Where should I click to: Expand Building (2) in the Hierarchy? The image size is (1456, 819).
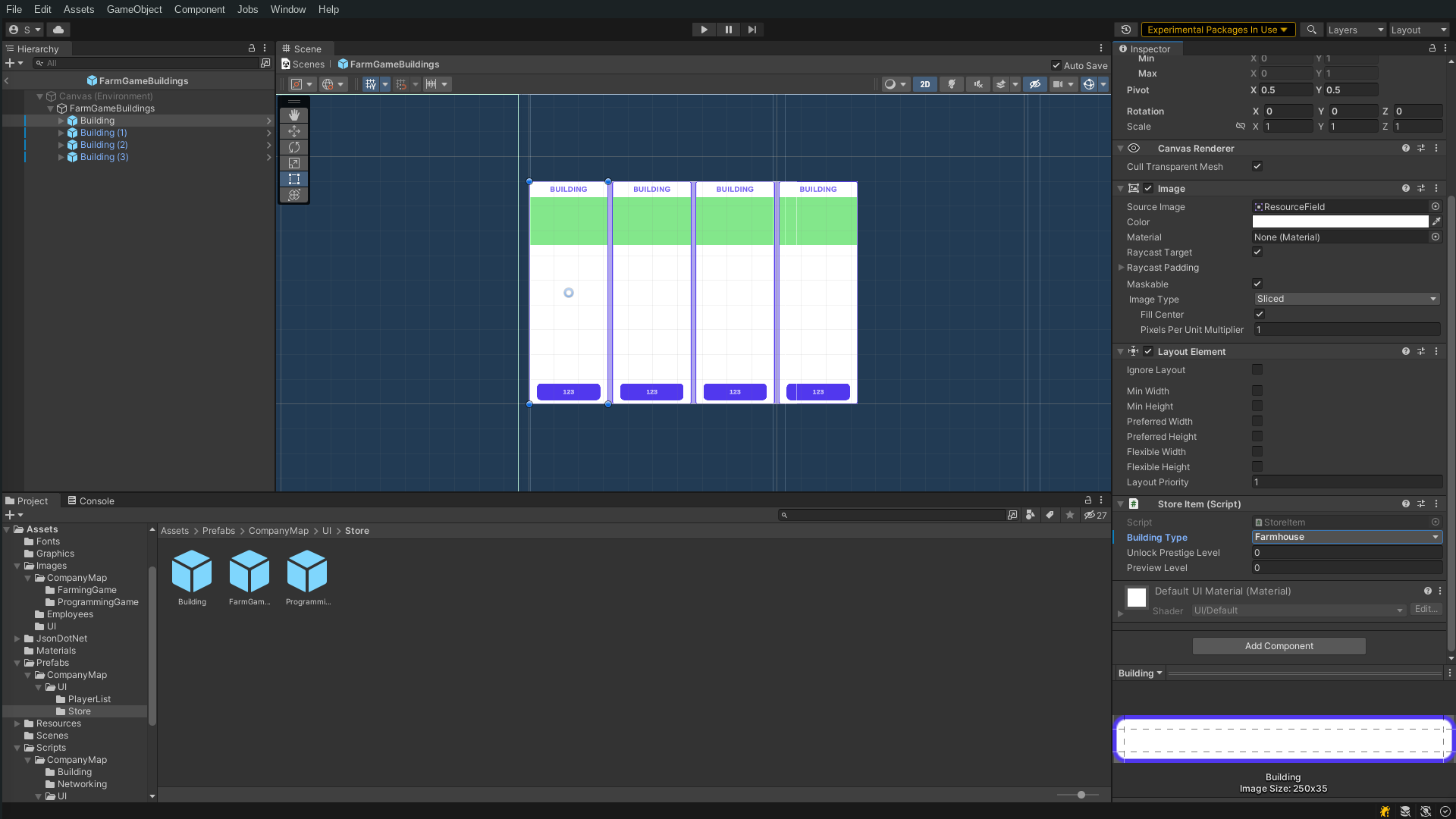pyautogui.click(x=61, y=145)
